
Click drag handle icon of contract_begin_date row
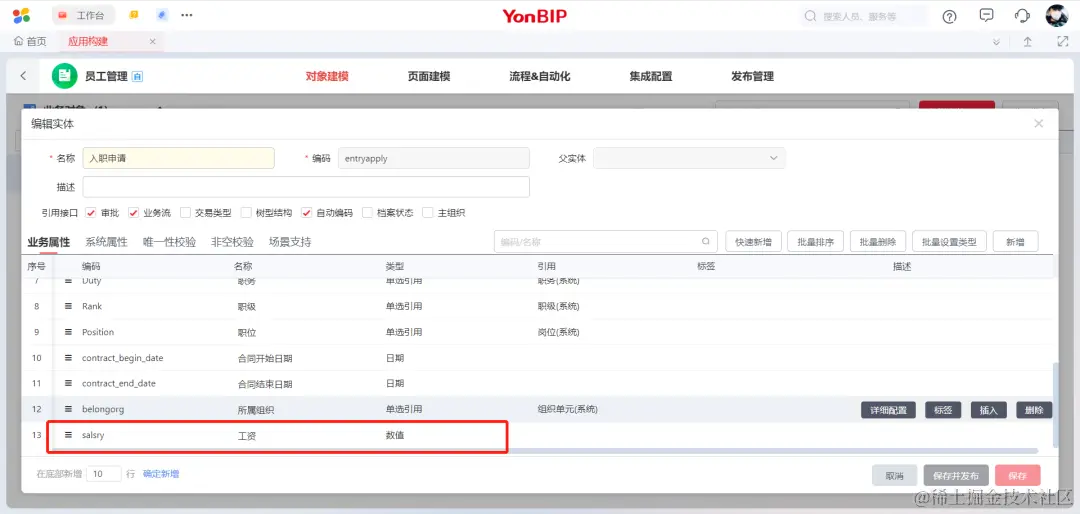pyautogui.click(x=68, y=358)
